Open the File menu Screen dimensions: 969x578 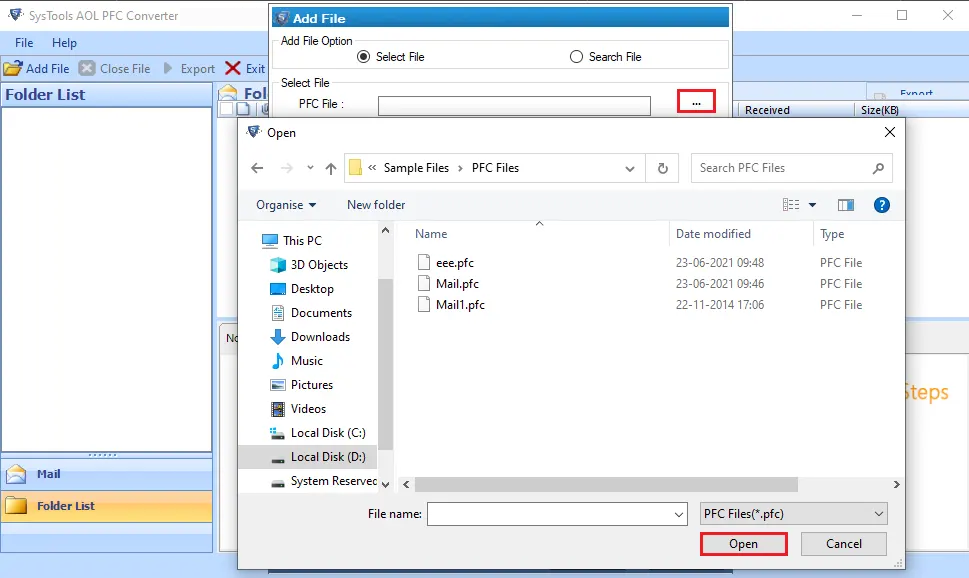(x=24, y=43)
